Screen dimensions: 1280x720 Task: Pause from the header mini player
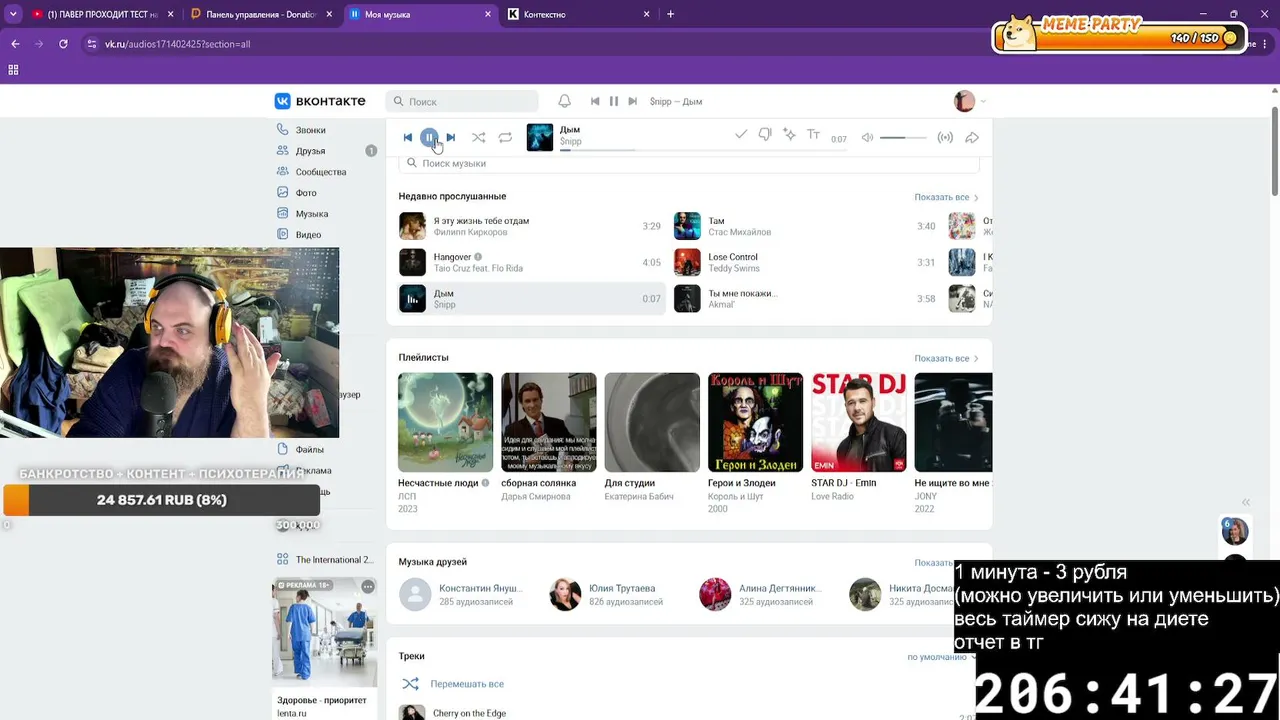614,101
